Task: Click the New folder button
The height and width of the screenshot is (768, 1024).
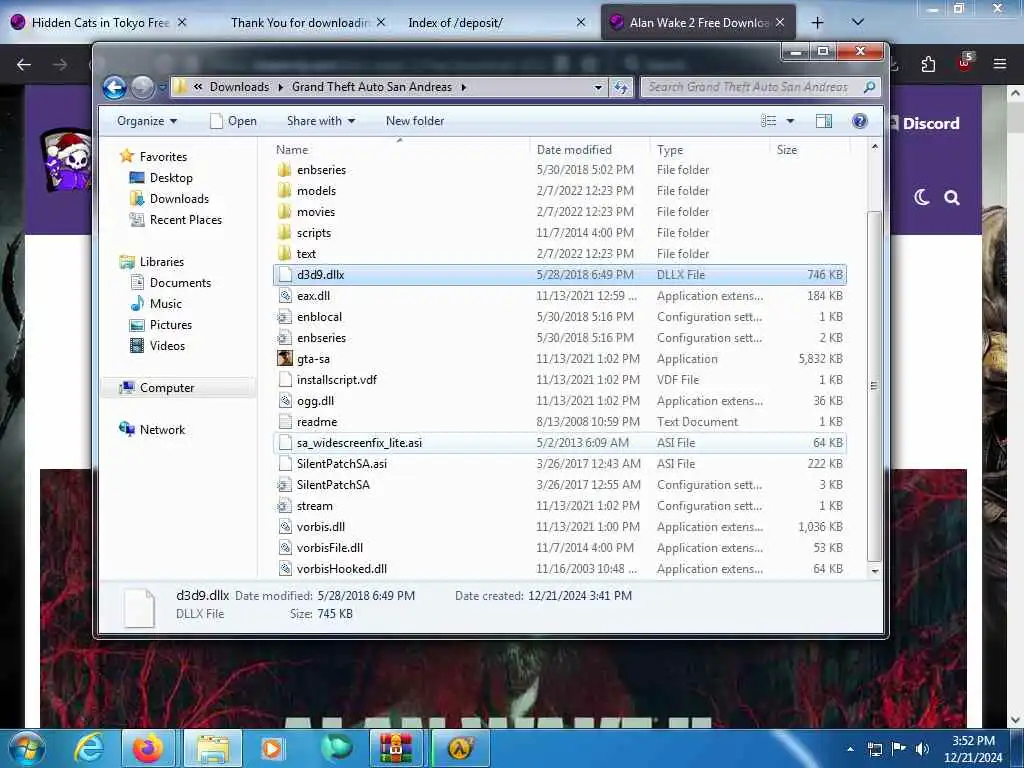Action: click(415, 121)
